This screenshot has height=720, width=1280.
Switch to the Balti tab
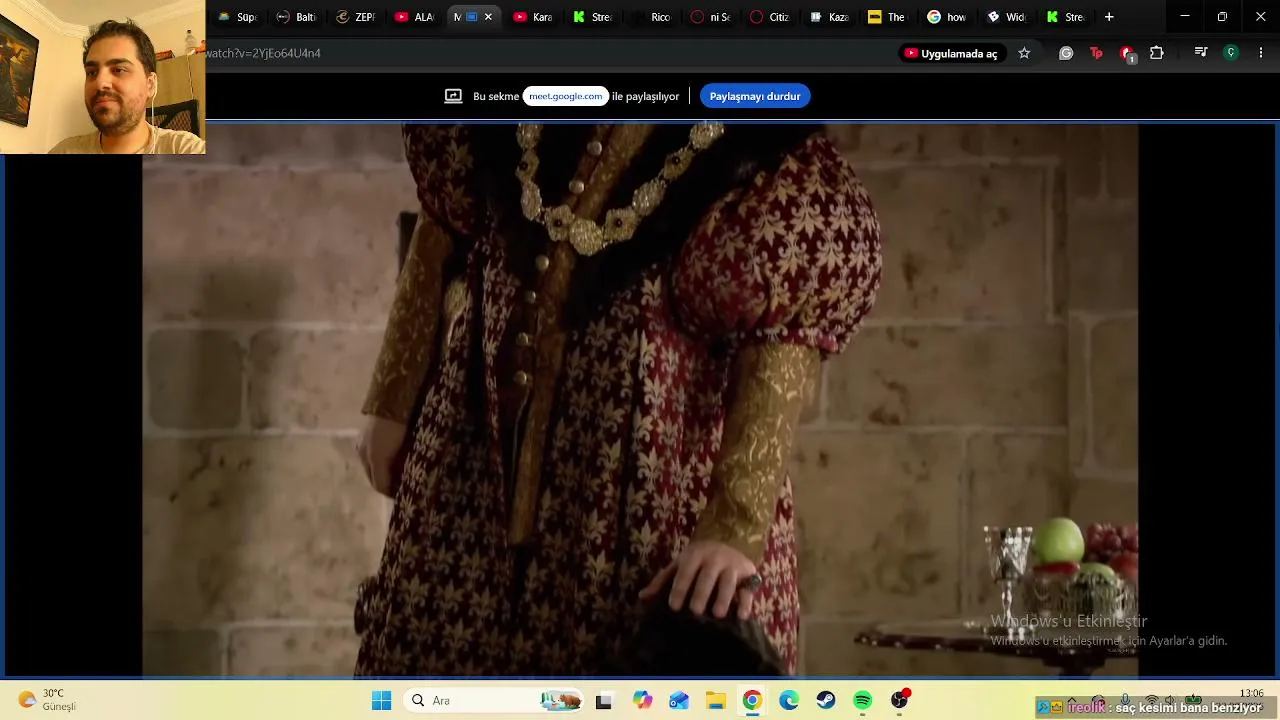pos(297,17)
